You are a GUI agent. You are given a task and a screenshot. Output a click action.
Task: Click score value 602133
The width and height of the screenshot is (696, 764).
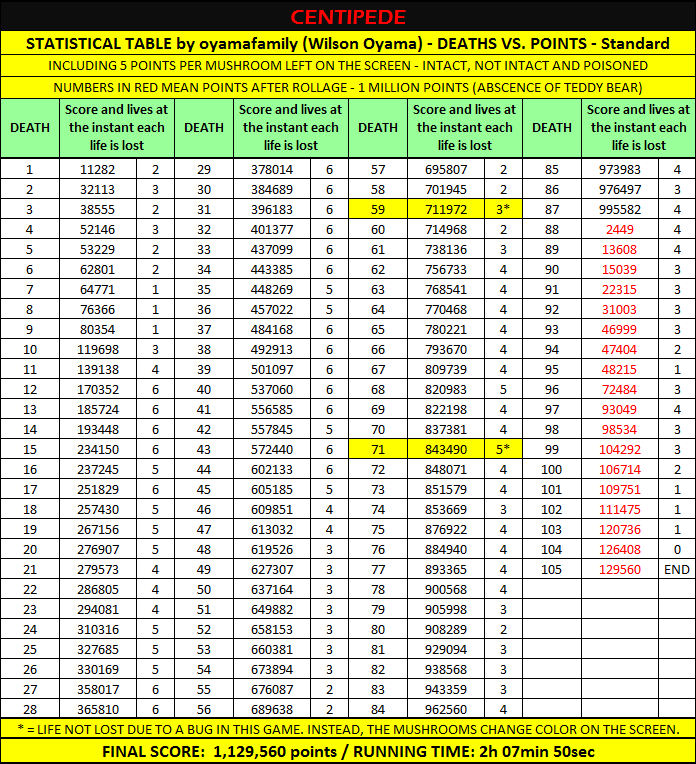tap(271, 469)
